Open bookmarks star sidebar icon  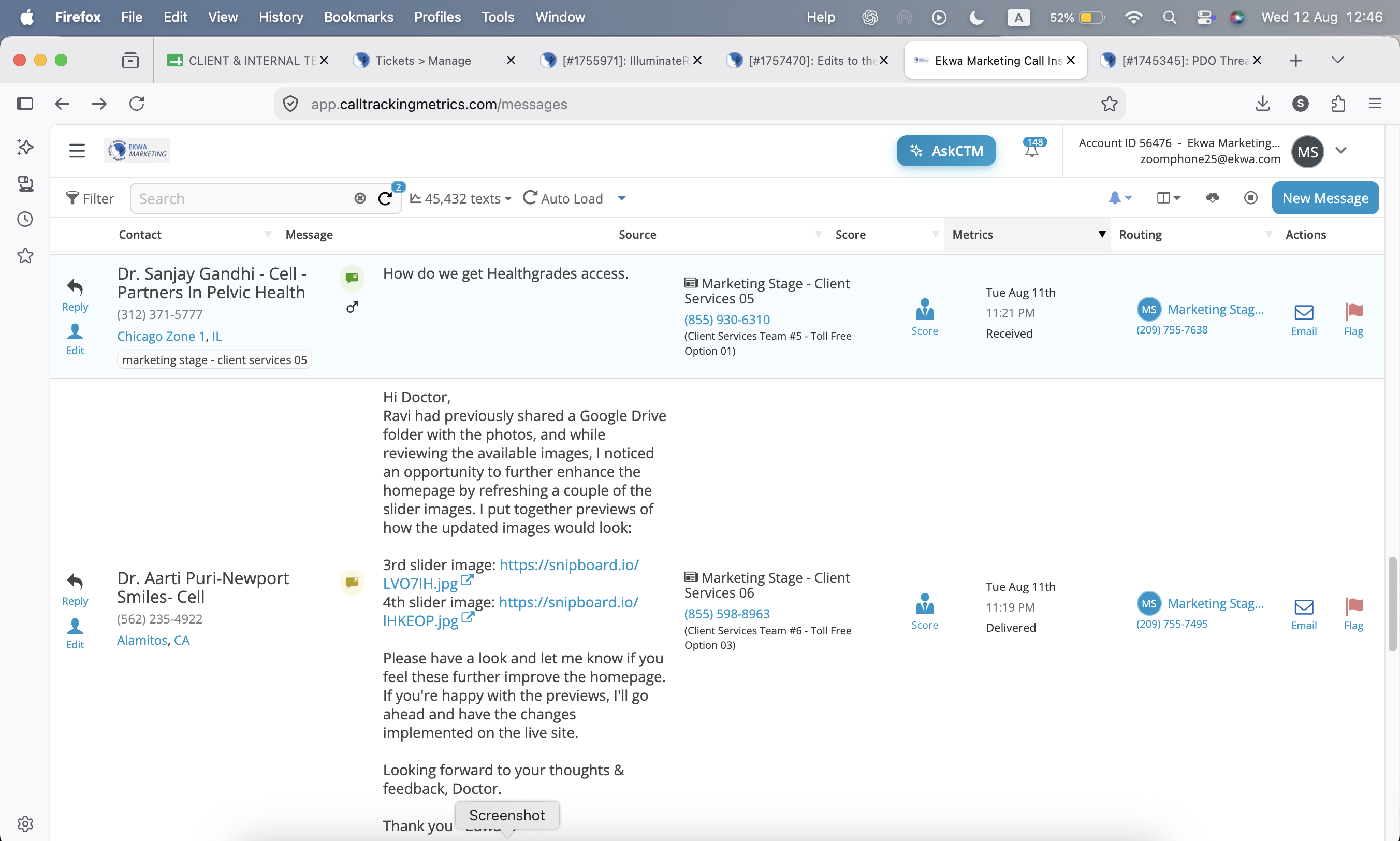click(25, 256)
